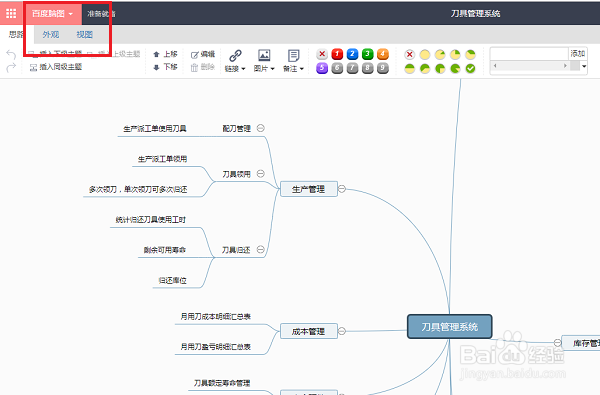Viewport: 600px width, 395px height.
Task: Select the empty yellow progress circle
Action: pos(425,55)
